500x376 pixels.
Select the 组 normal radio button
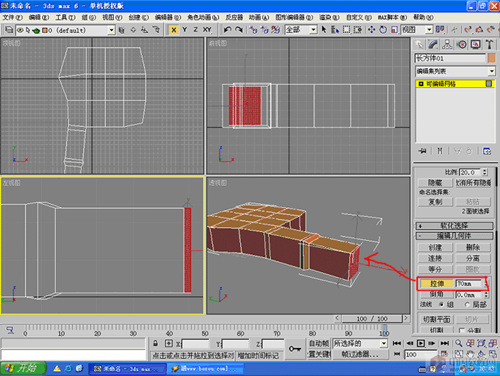point(441,304)
